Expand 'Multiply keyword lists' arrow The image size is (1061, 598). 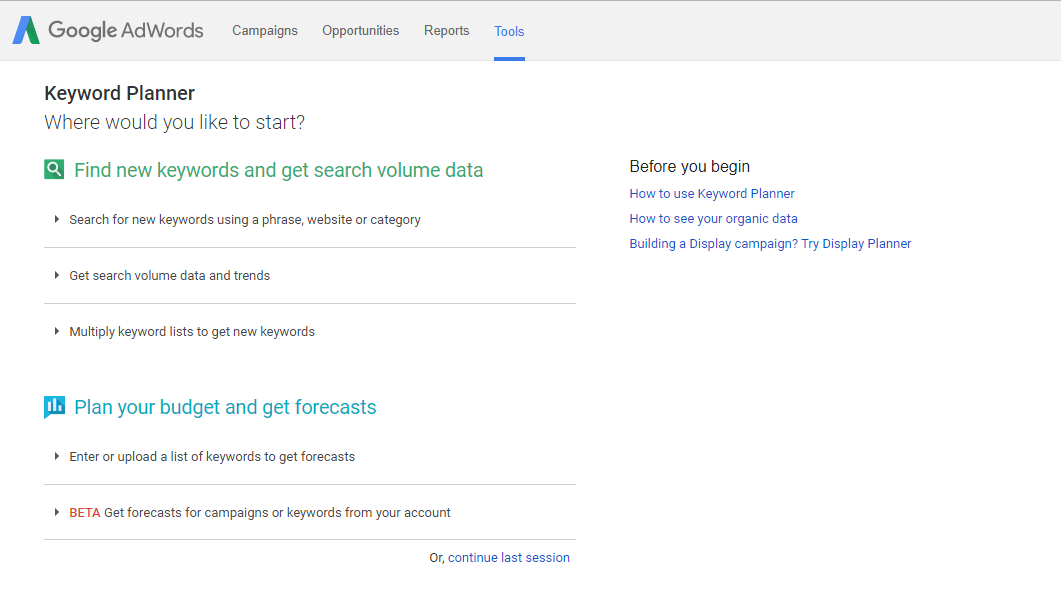[57, 331]
